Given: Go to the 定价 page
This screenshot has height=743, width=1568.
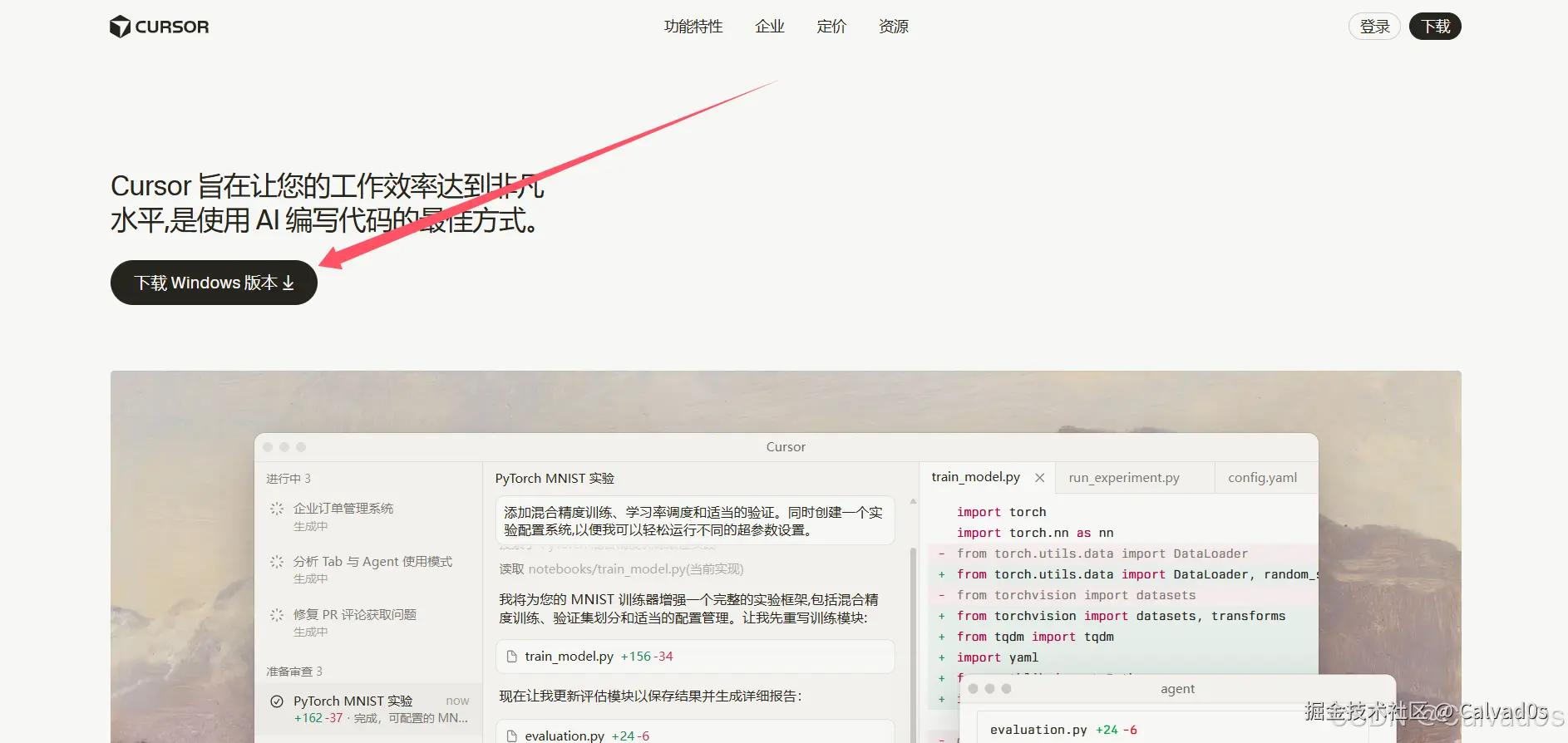Looking at the screenshot, I should [831, 27].
